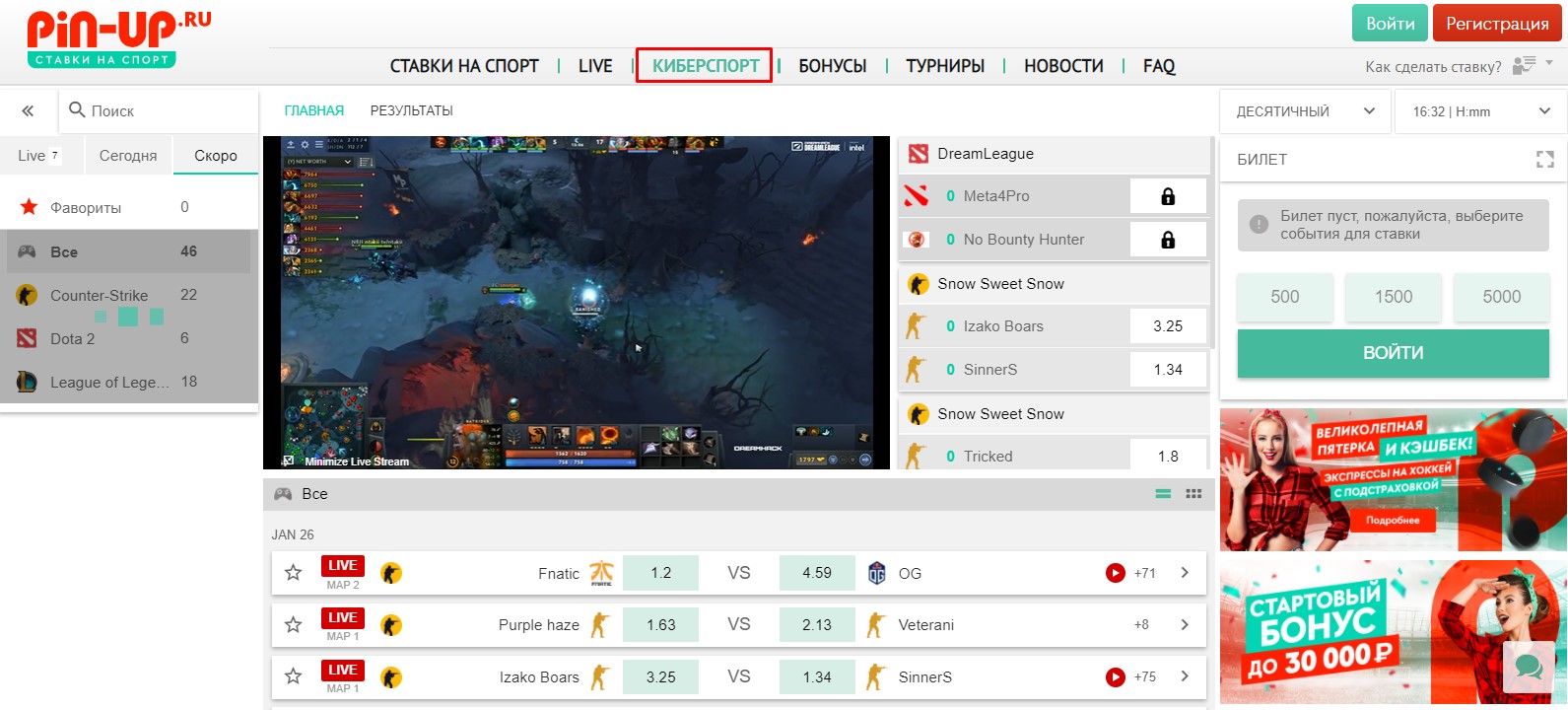This screenshot has height=710, width=1568.
Task: Click the green Войти header button
Action: pos(1390,24)
